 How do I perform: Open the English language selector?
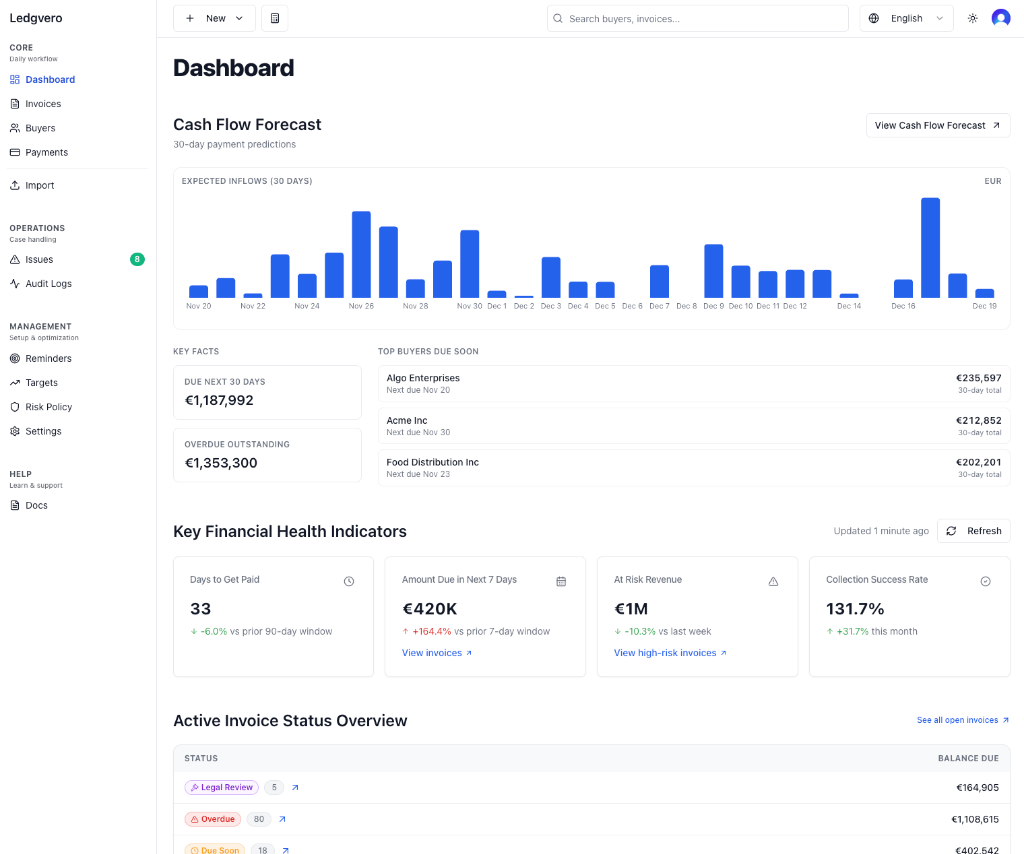(906, 17)
